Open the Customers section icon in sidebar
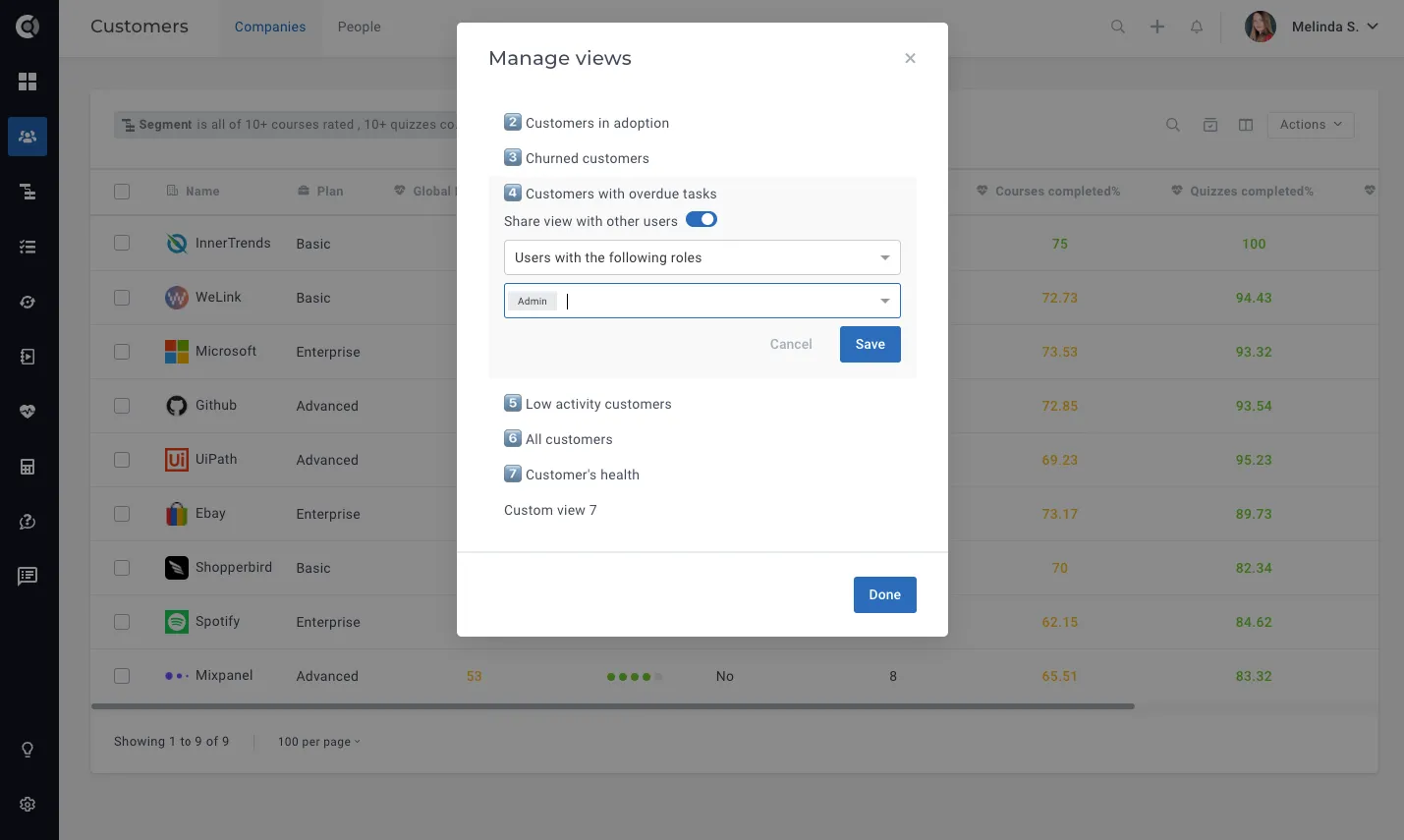Screen dimensions: 1404x840 [x=28, y=137]
